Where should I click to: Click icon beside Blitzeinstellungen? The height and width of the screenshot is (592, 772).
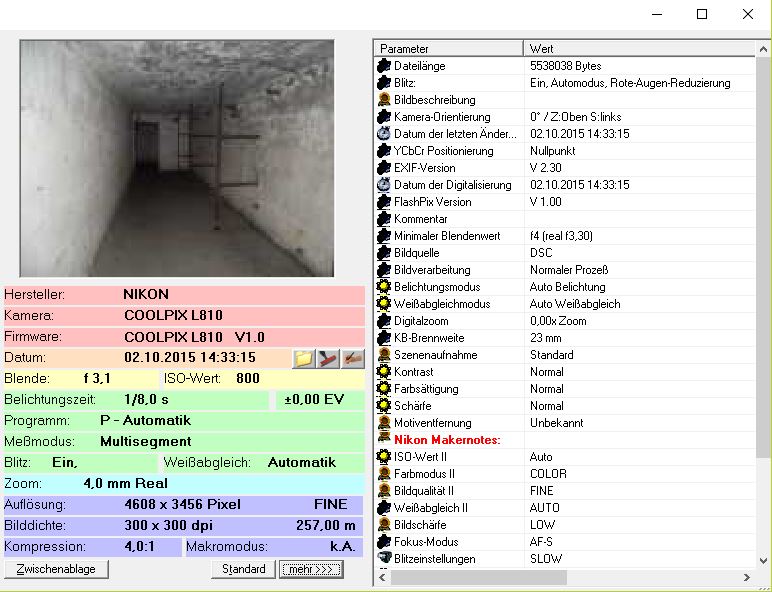[x=384, y=559]
